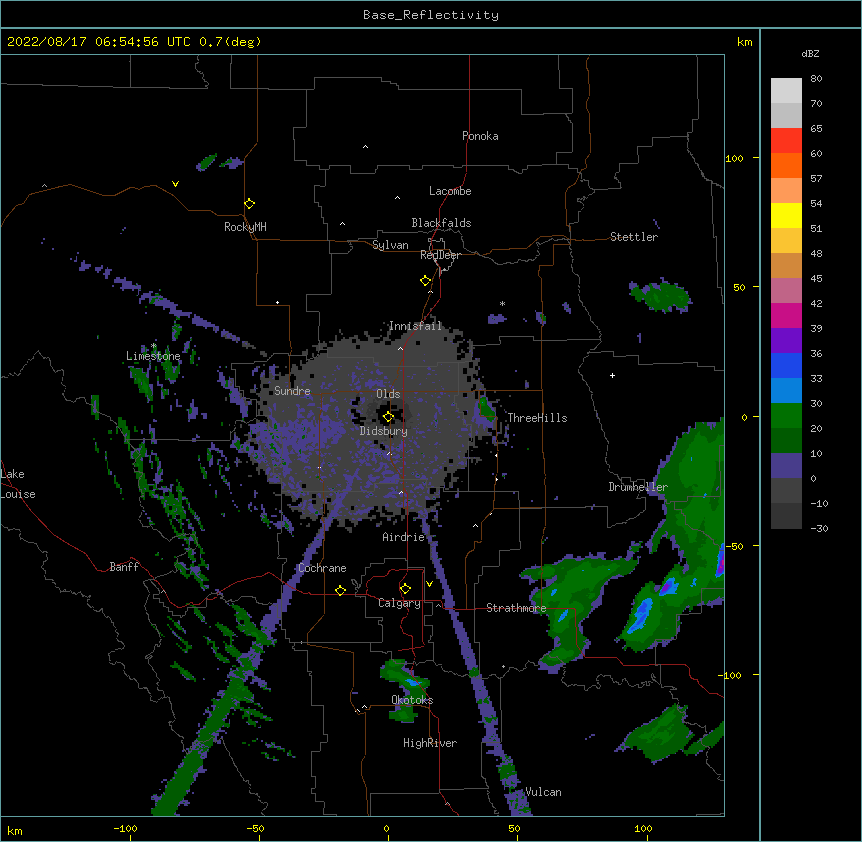This screenshot has height=842, width=862.
Task: Click the Okotoks label
Action: [412, 700]
